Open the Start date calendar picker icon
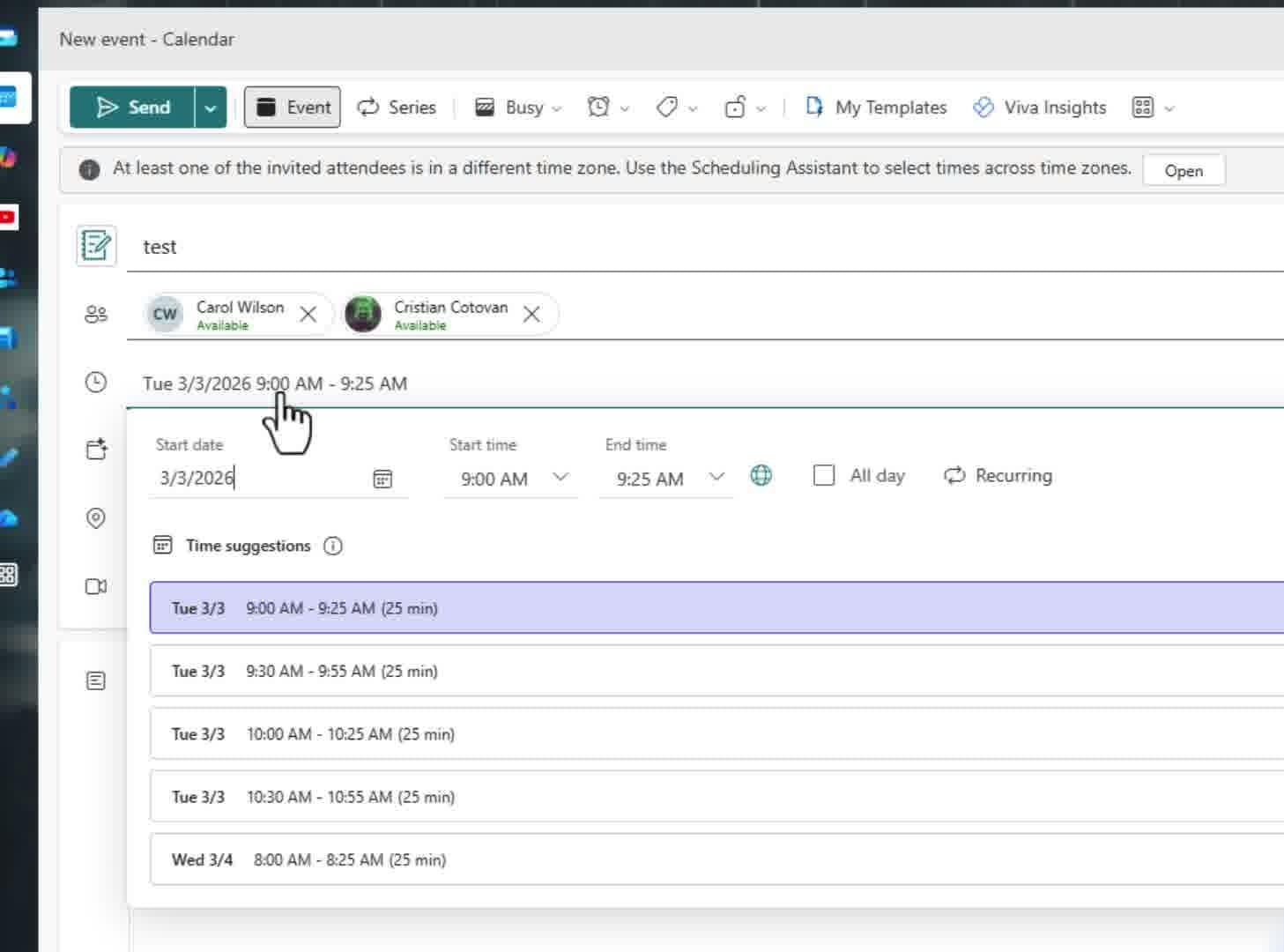The height and width of the screenshot is (952, 1284). point(382,479)
